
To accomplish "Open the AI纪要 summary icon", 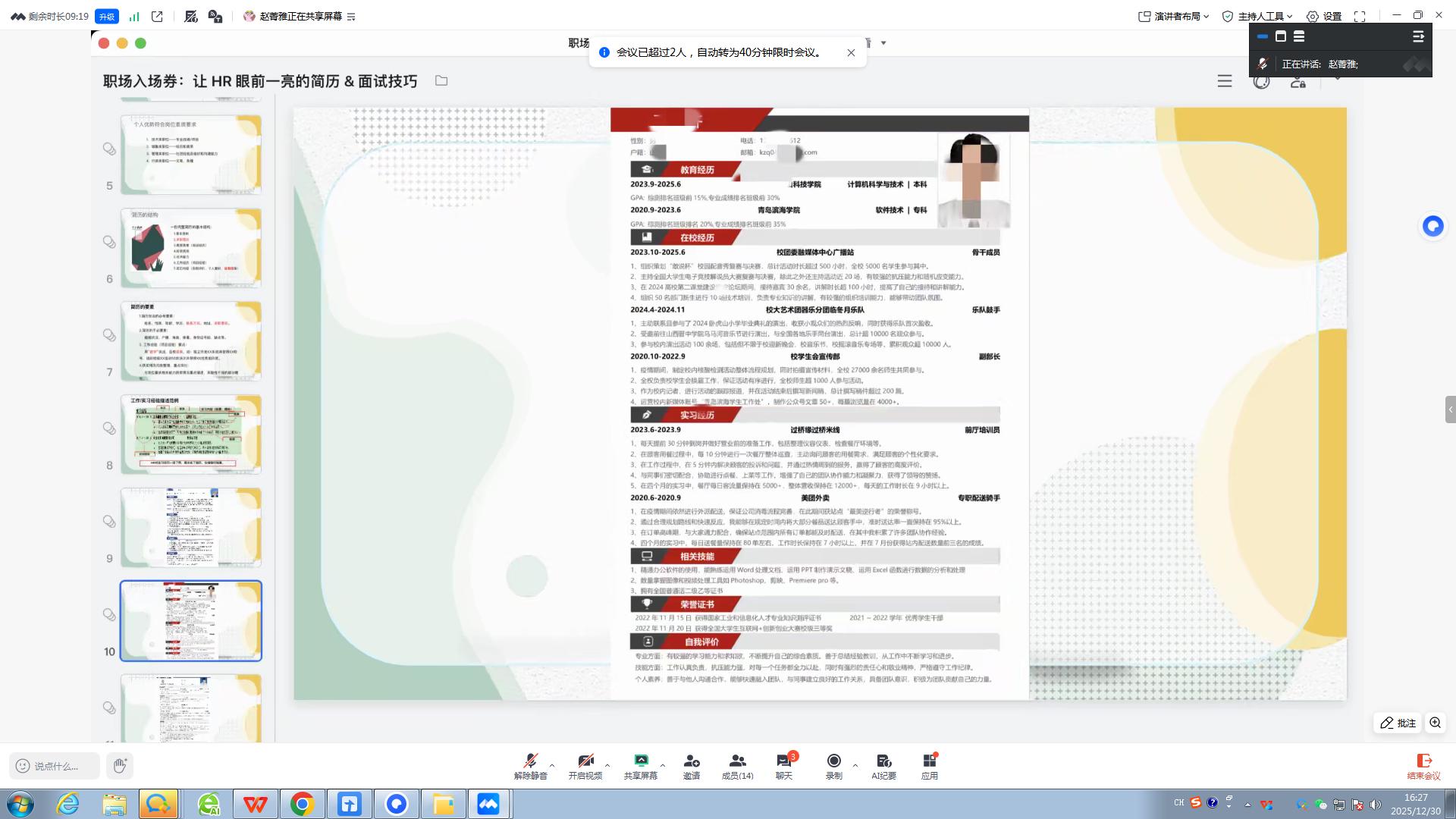I will 883,765.
